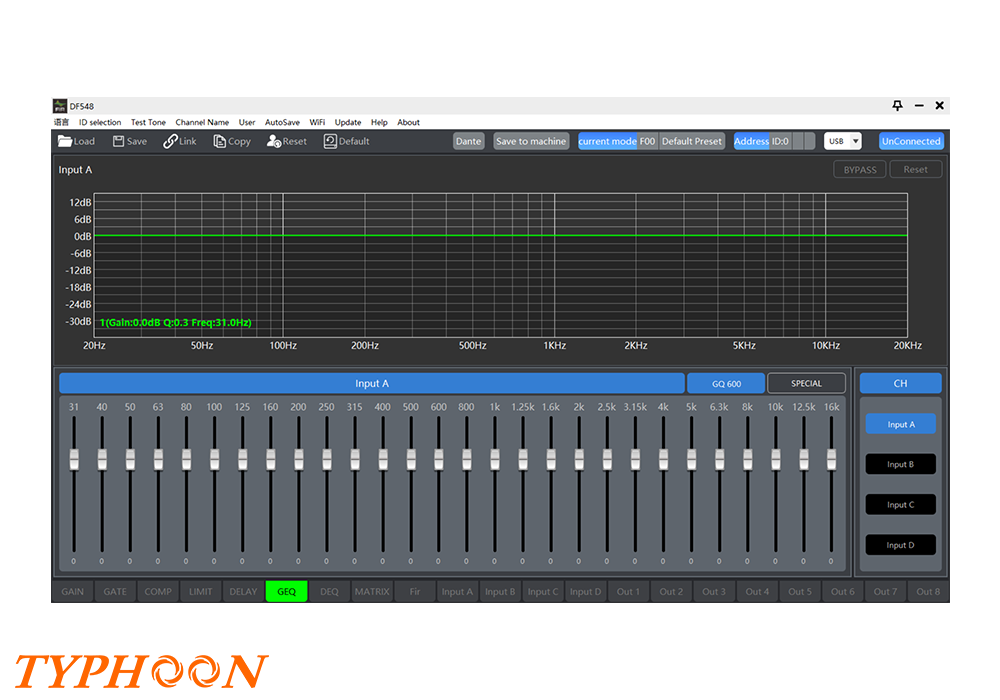Click the Default preset icon
Screen dimensions: 1000x700
coord(330,141)
